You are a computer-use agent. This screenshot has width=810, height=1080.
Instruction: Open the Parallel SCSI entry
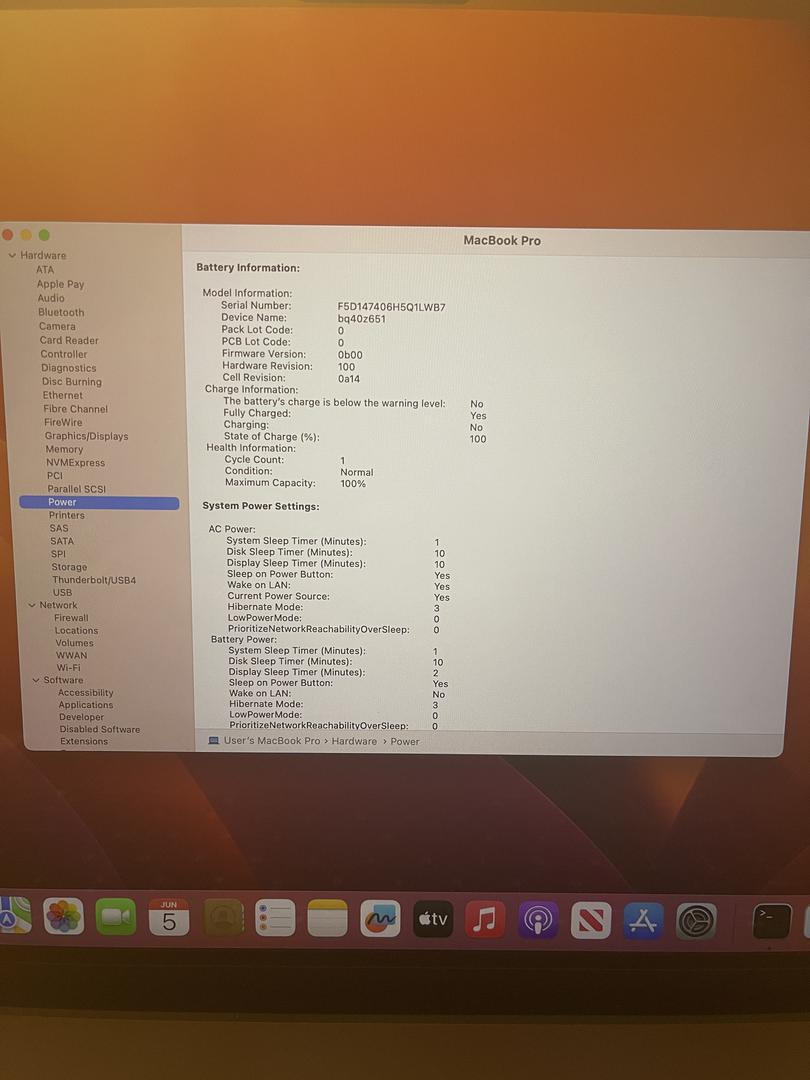pos(76,489)
